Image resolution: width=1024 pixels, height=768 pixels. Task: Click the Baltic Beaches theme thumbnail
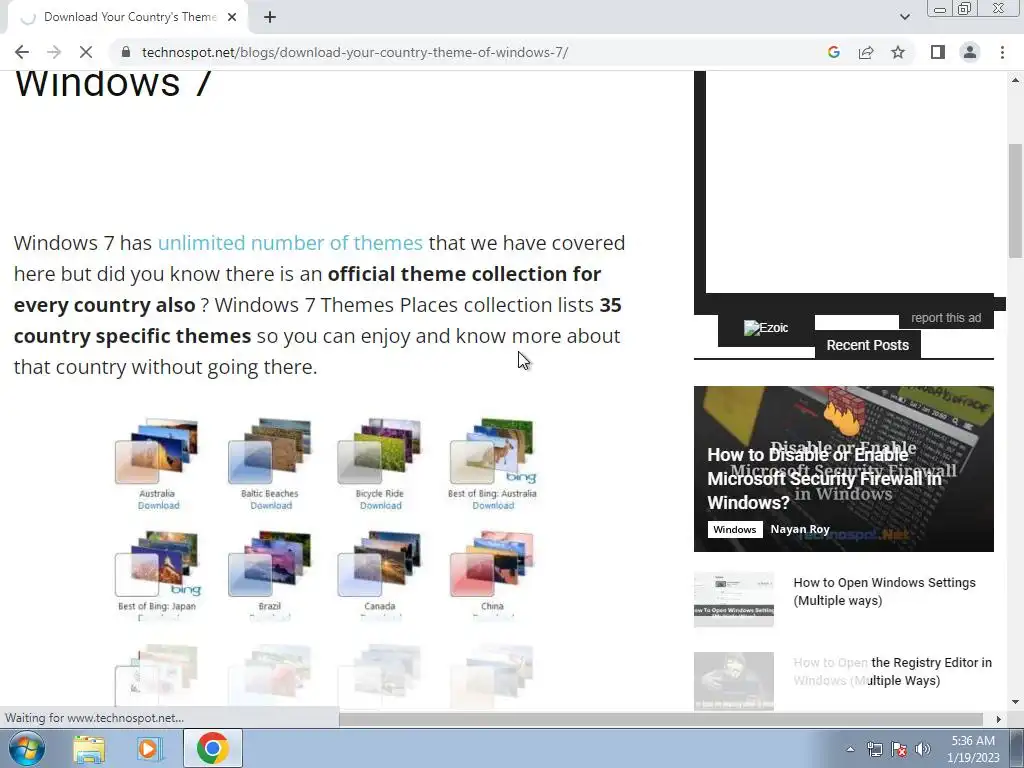[270, 451]
